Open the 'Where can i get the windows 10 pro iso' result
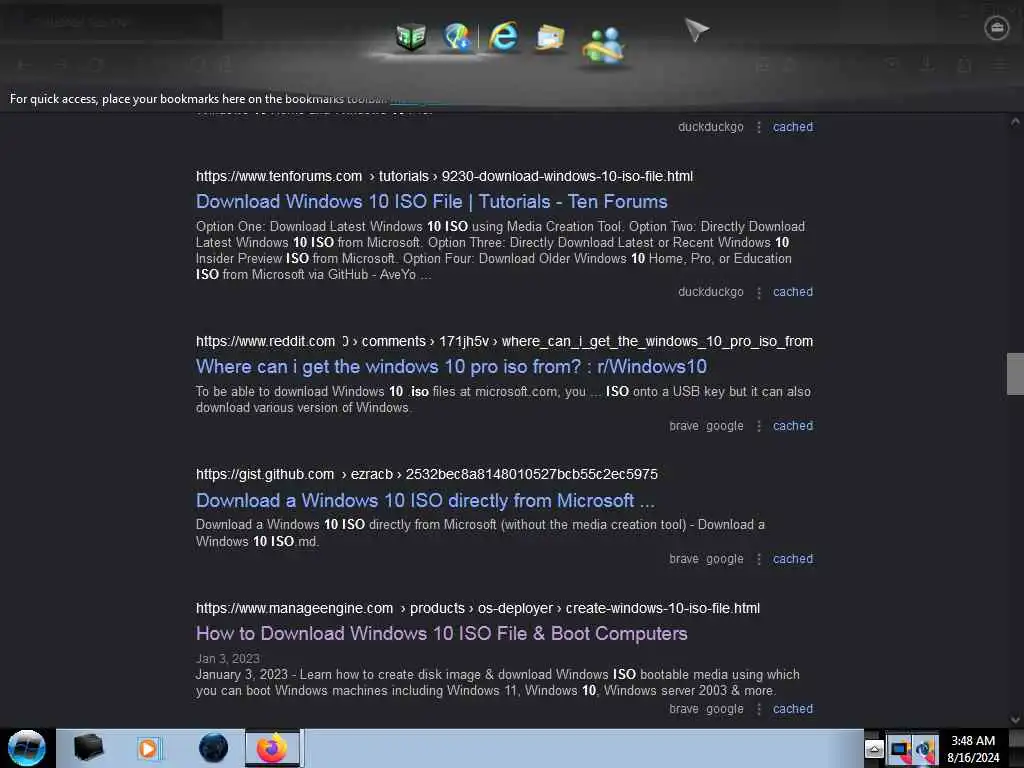Image resolution: width=1024 pixels, height=768 pixels. pyautogui.click(x=451, y=367)
